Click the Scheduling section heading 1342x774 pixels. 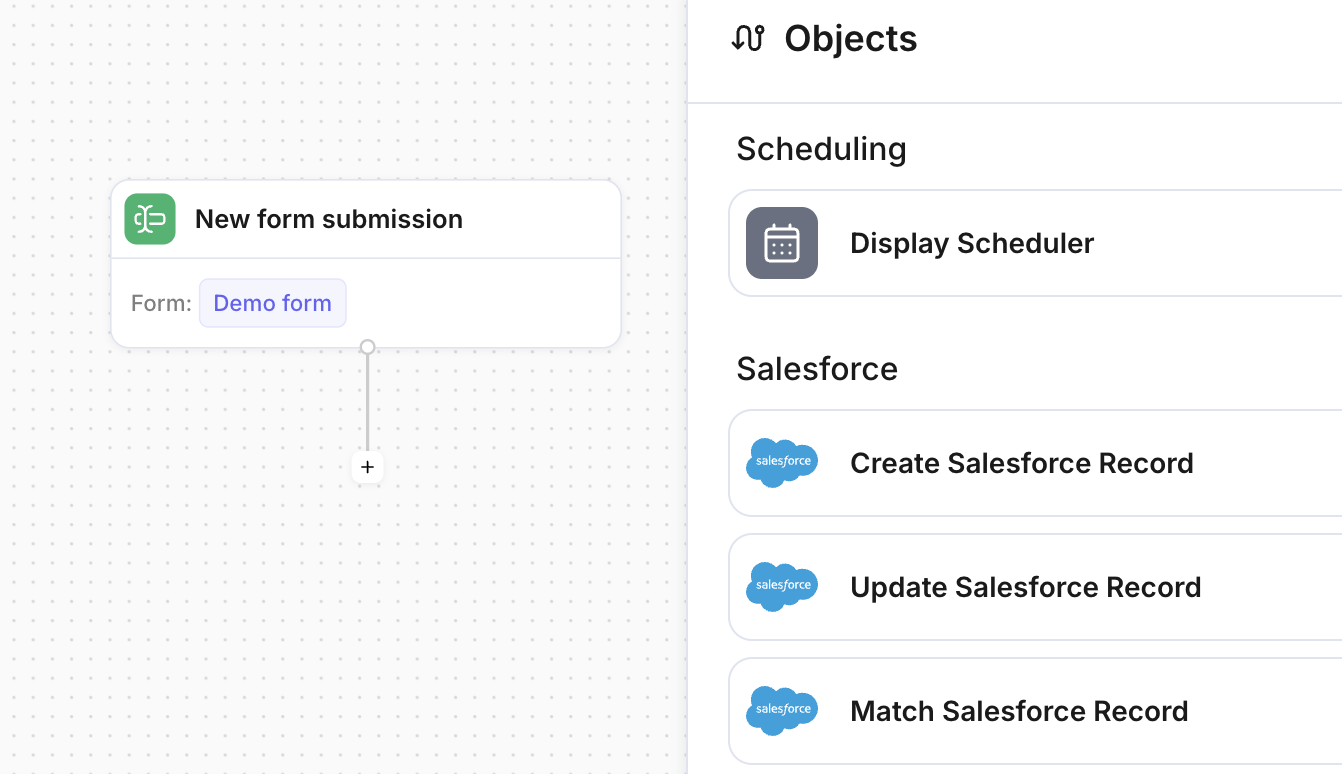(822, 148)
